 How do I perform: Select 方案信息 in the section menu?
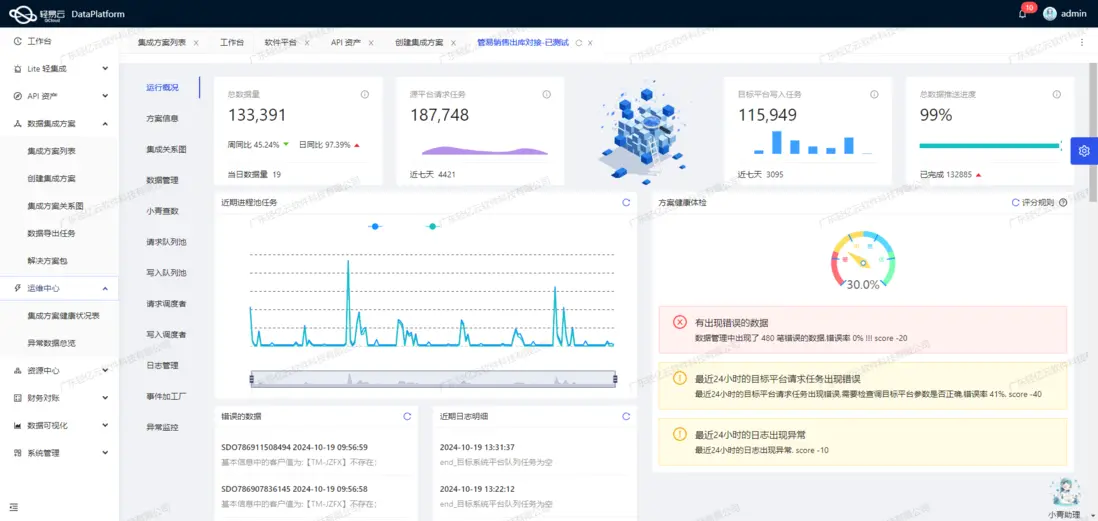click(x=162, y=118)
